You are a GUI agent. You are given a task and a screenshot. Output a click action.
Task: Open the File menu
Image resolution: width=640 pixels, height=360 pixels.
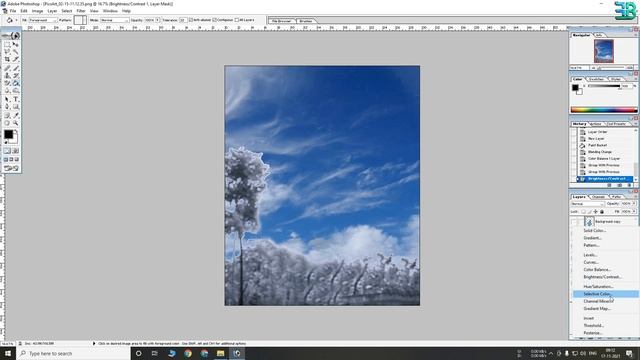point(13,11)
